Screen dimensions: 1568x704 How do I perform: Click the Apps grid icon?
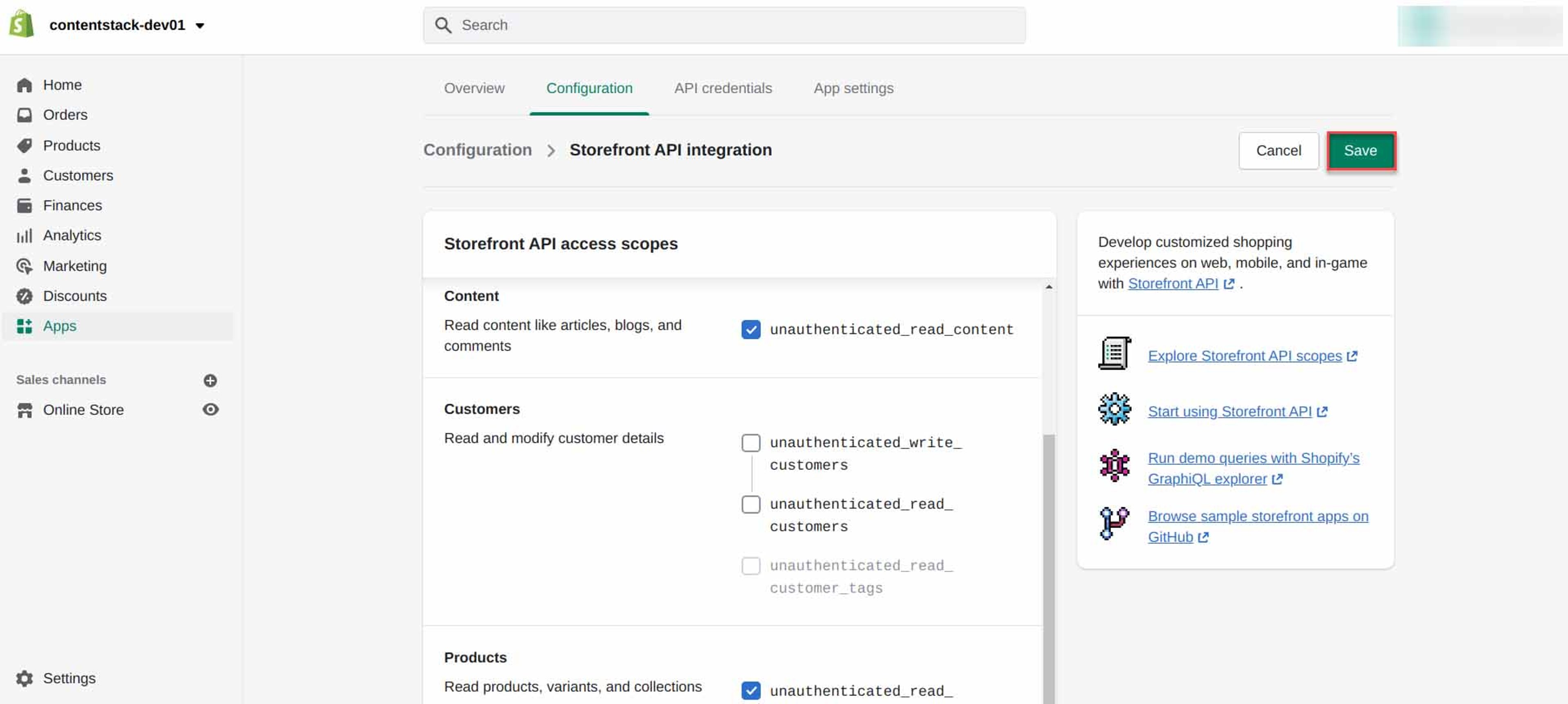point(24,325)
